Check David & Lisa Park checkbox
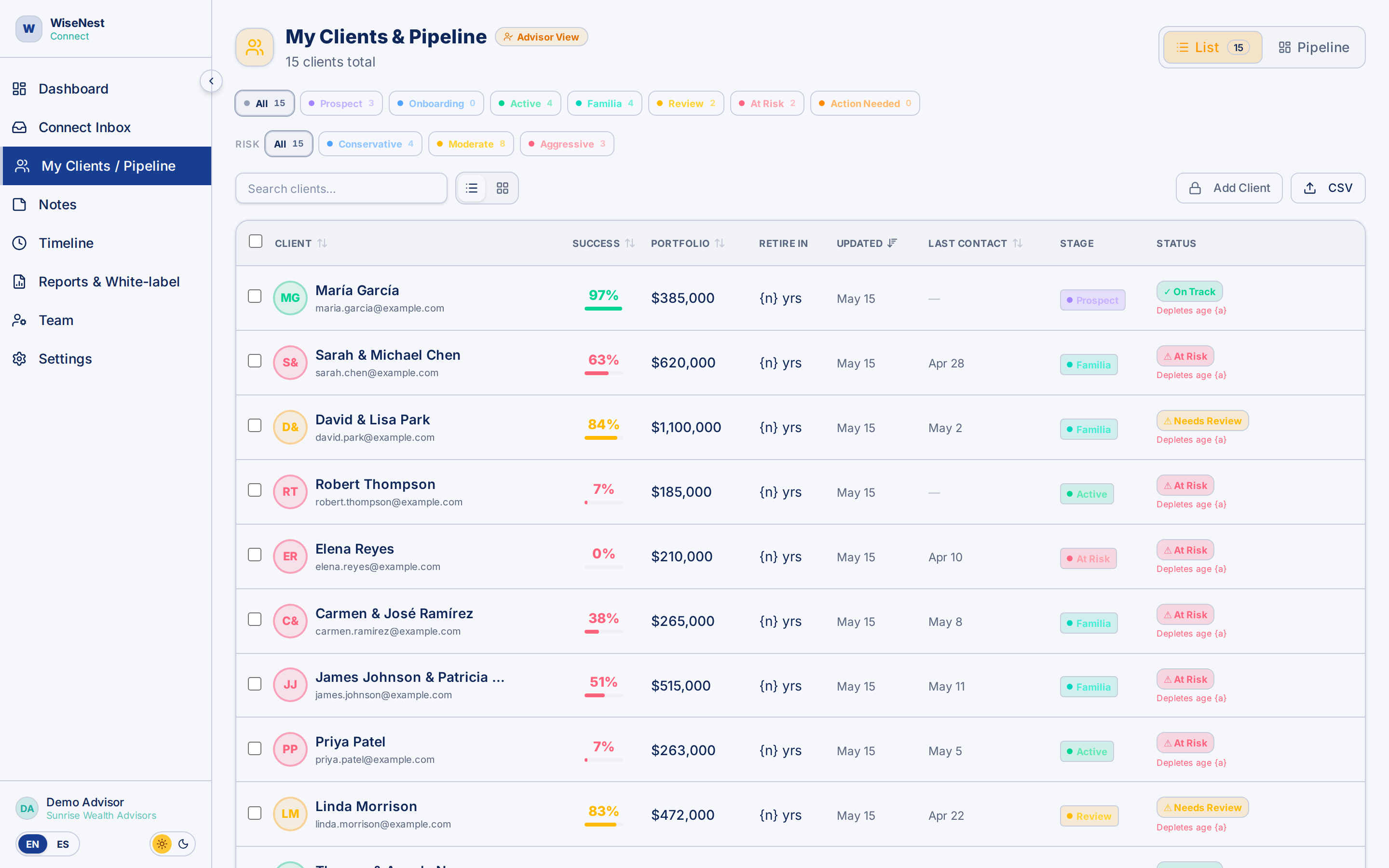 pyautogui.click(x=254, y=425)
